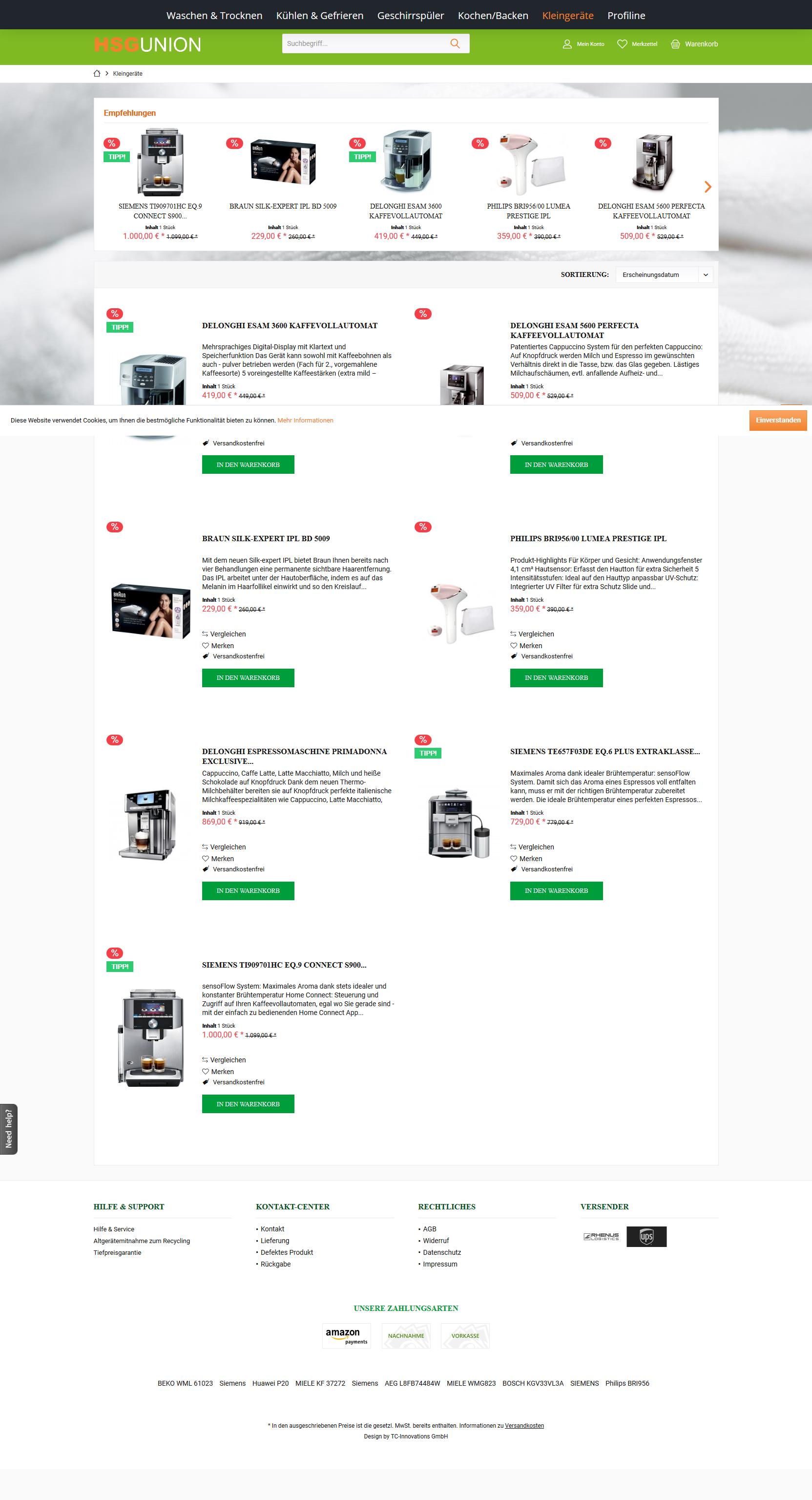Advance the Empfehlungen slider with right arrow
The width and height of the screenshot is (812, 1500).
707,187
